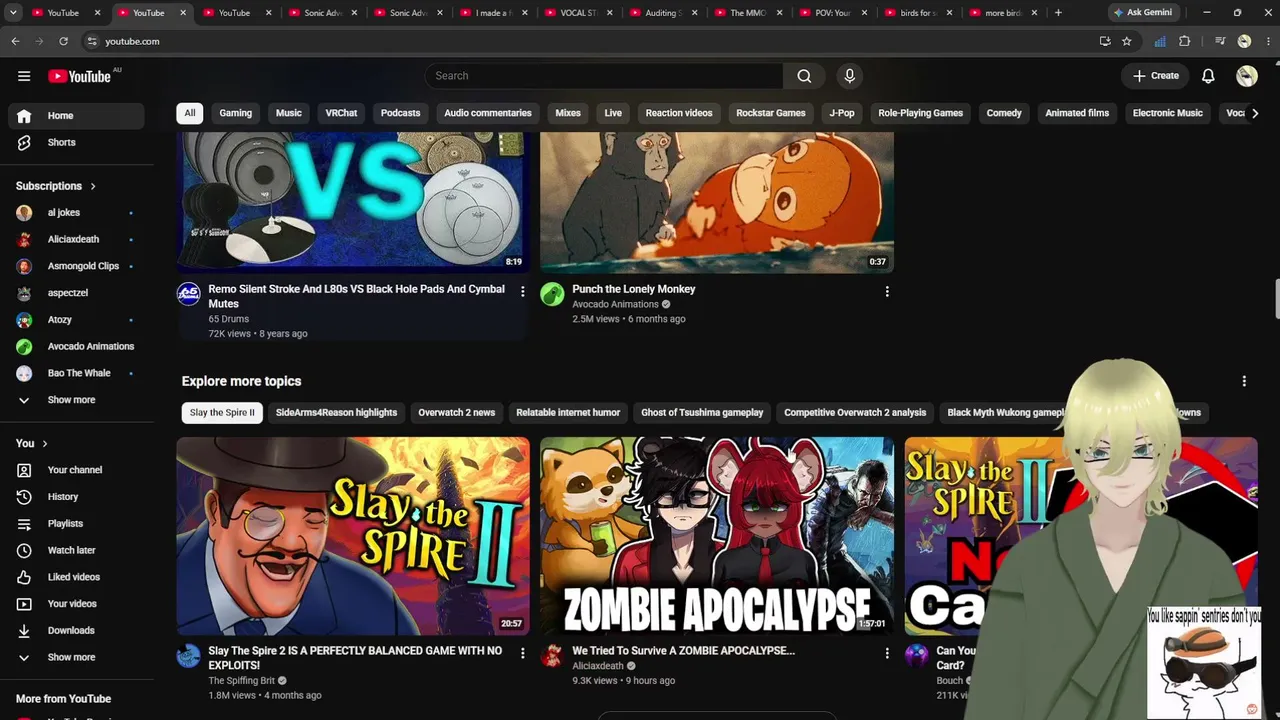Select the Slay the Spire II topic
1280x720 pixels.
click(222, 413)
